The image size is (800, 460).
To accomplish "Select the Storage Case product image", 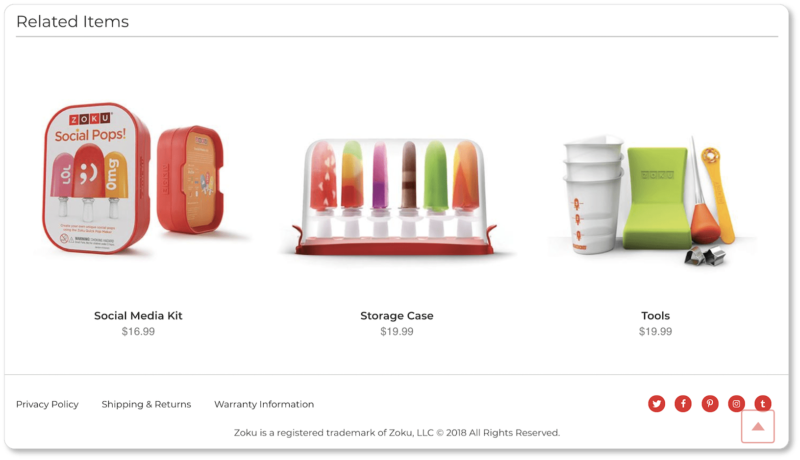I will click(396, 196).
